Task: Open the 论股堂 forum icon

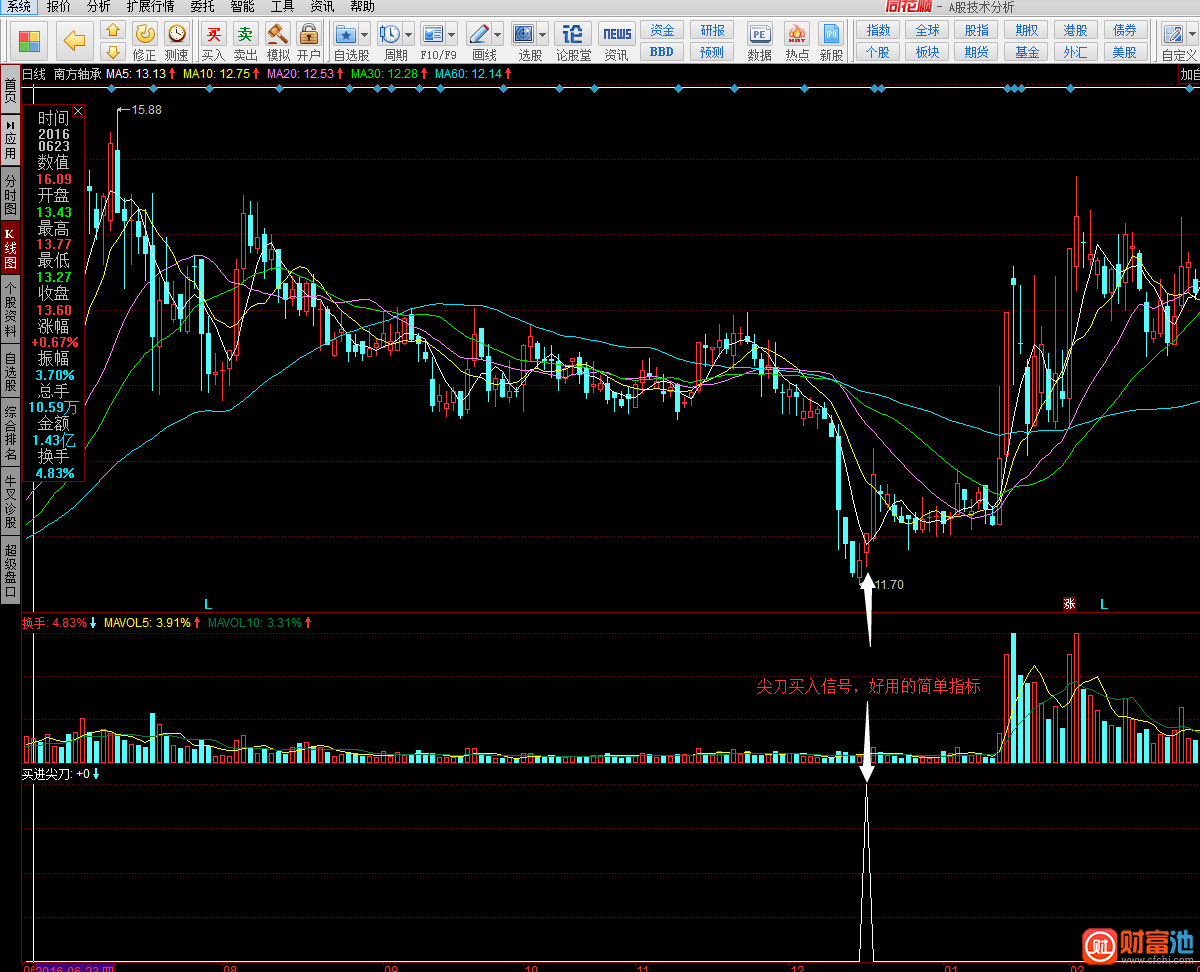Action: point(573,36)
